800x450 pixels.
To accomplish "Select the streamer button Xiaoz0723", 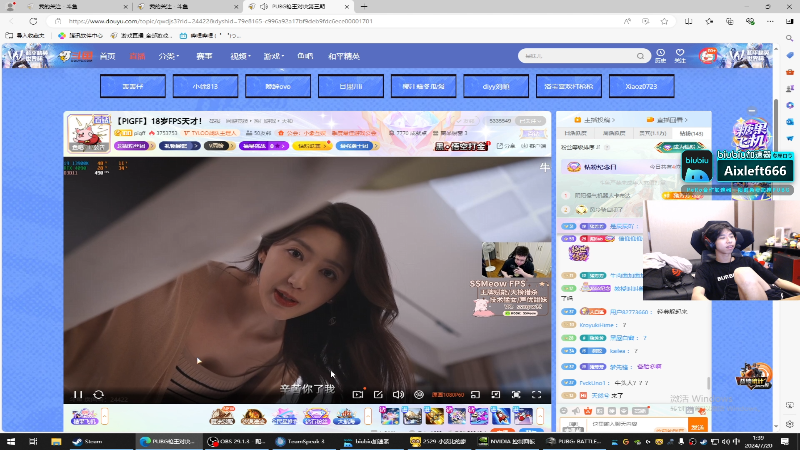I will [641, 86].
